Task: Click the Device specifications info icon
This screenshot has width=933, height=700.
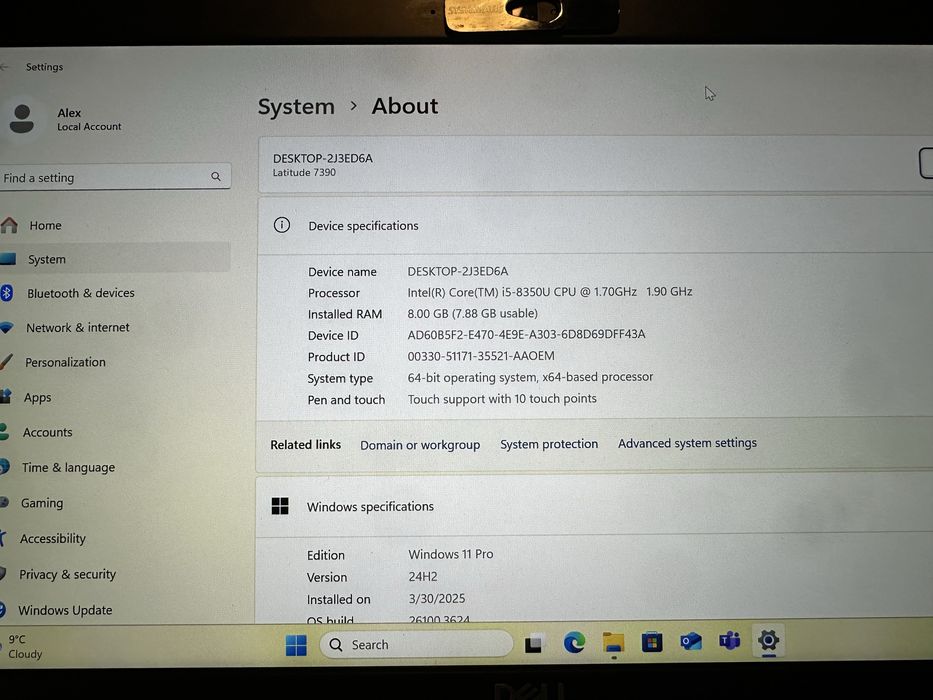Action: tap(281, 225)
